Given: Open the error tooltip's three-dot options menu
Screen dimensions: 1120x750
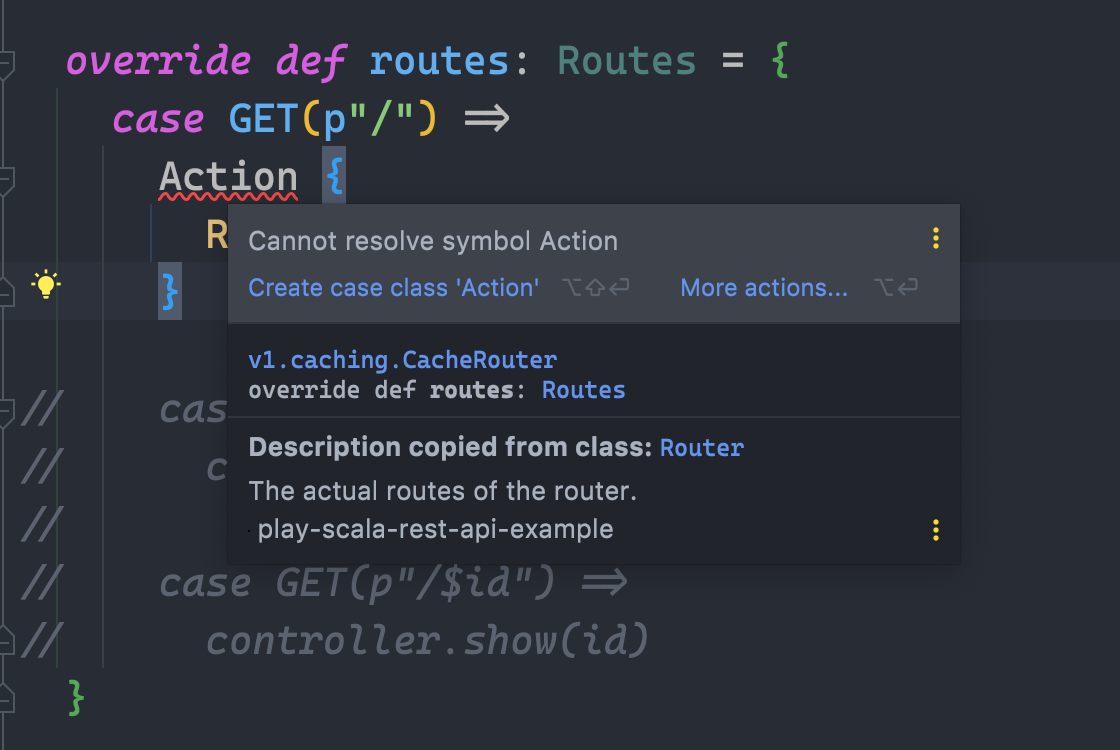Looking at the screenshot, I should click(x=936, y=239).
